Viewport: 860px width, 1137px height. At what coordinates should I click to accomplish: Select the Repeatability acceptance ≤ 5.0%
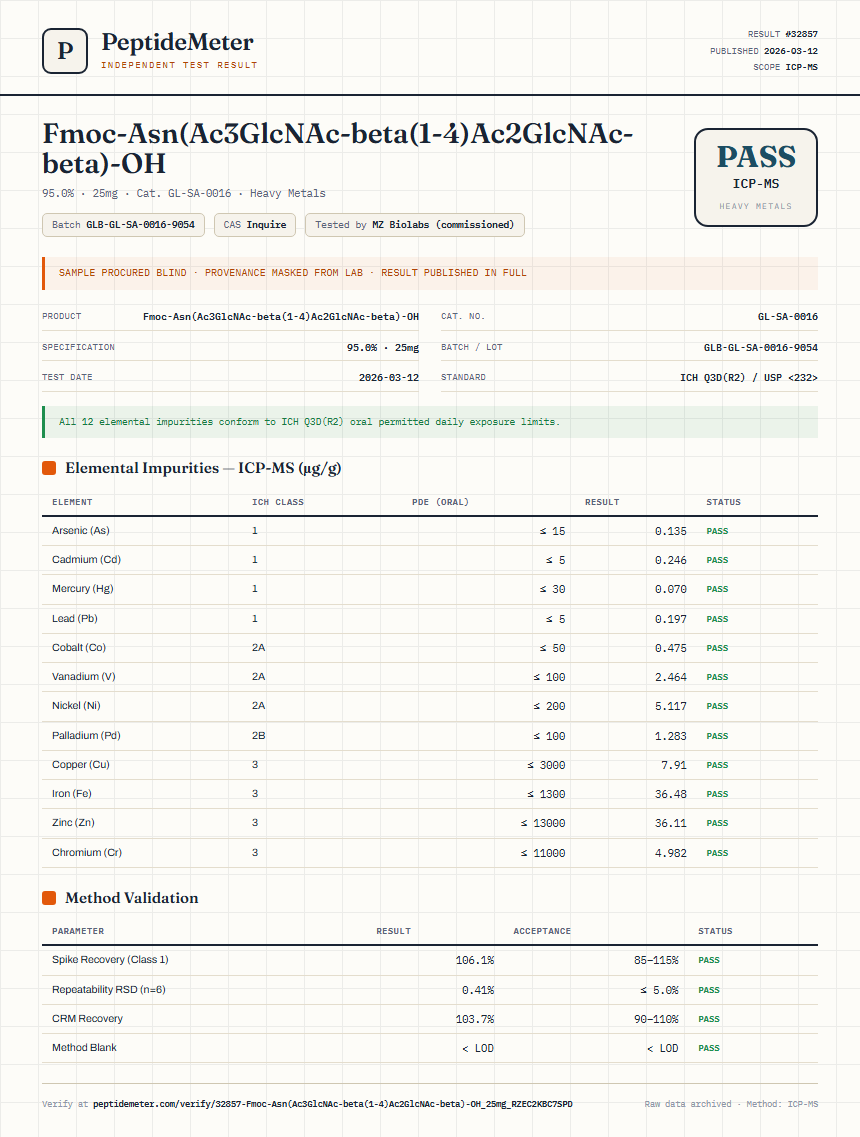click(659, 990)
